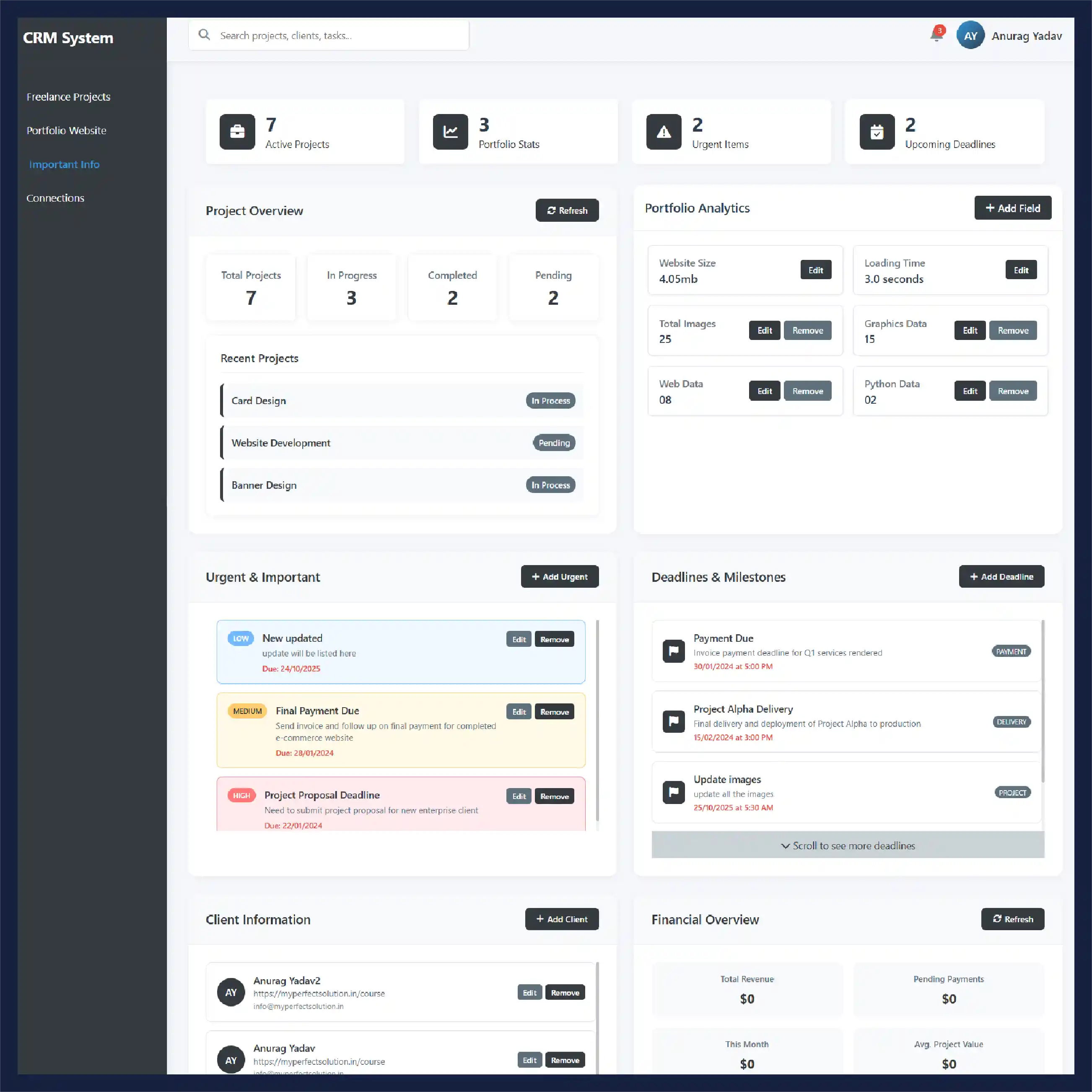Edit client Anurag Yadav2

coord(529,993)
